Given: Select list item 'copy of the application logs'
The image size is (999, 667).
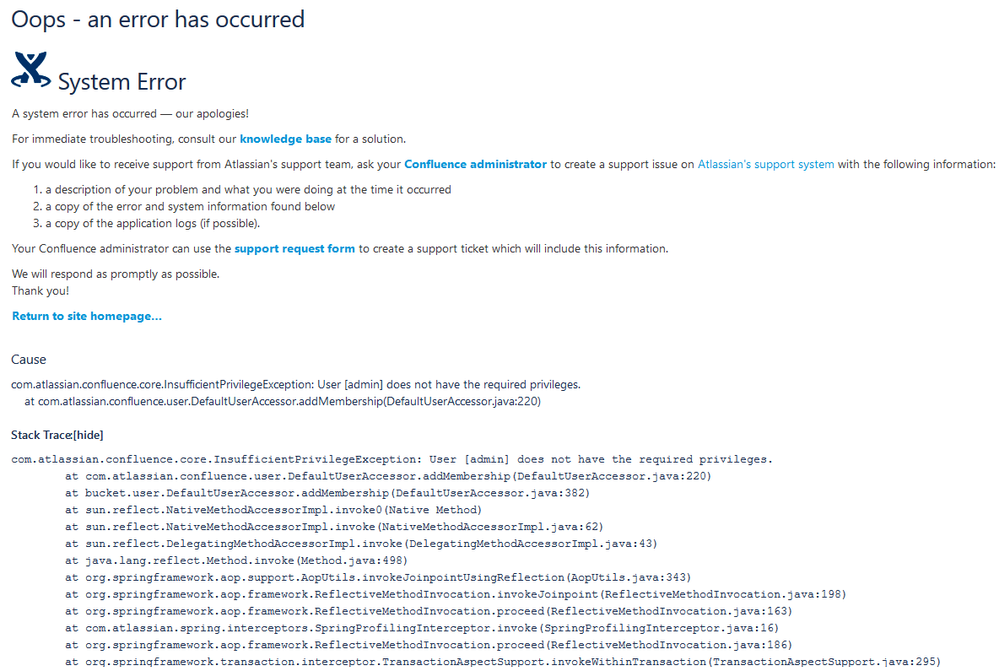Looking at the screenshot, I should [152, 223].
